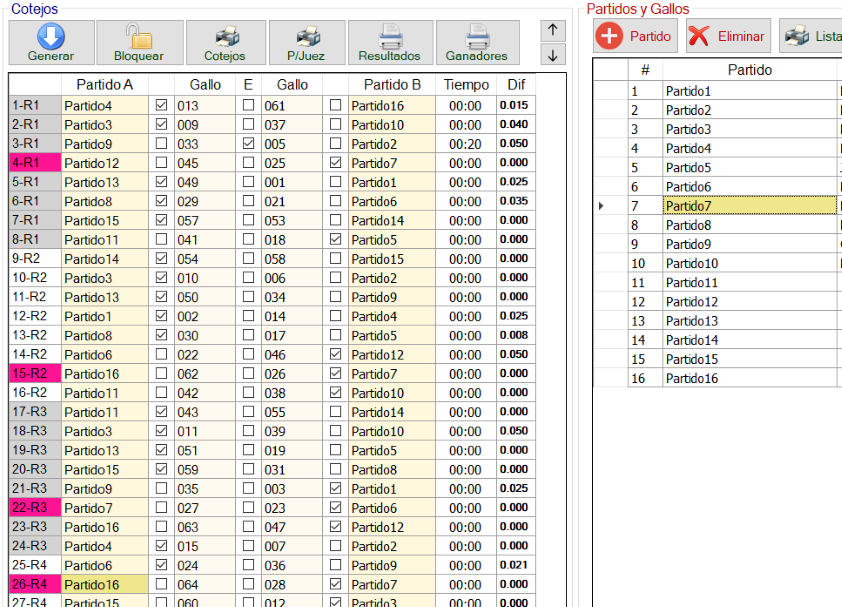Click the Tiempo column header

(x=466, y=84)
